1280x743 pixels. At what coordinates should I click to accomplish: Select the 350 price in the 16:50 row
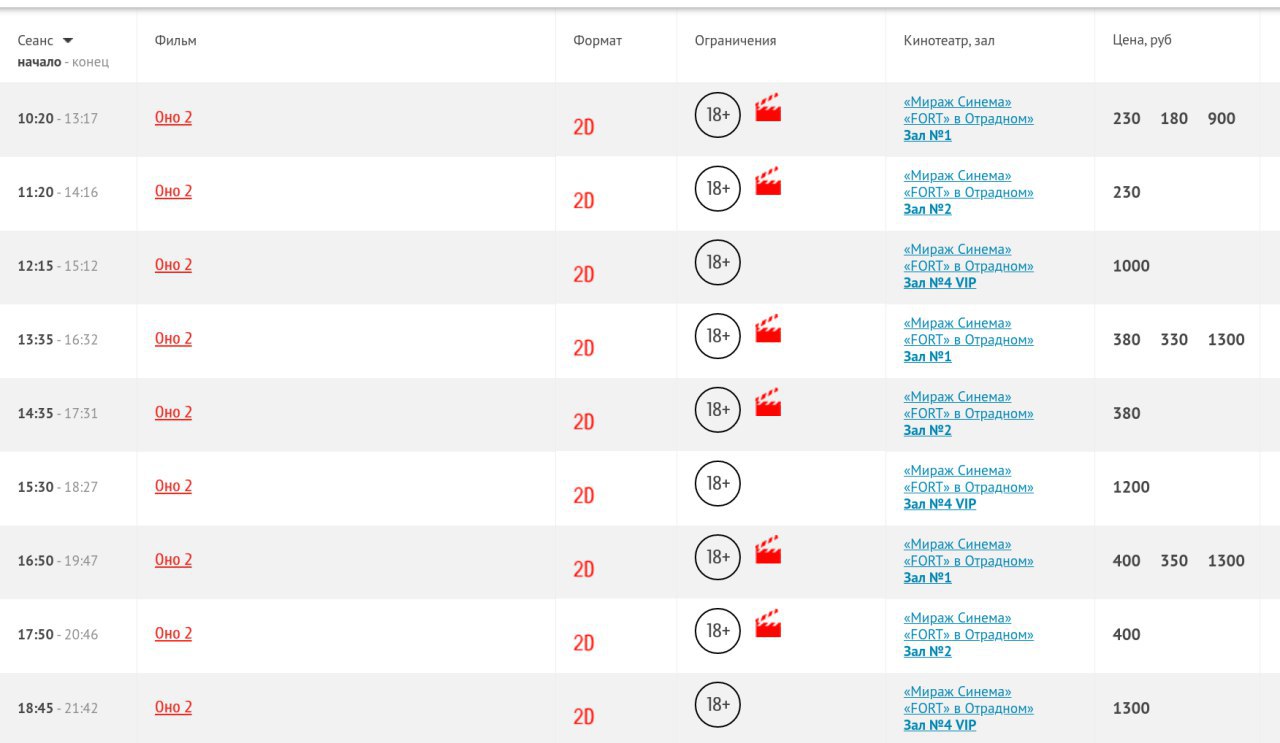pyautogui.click(x=1174, y=560)
